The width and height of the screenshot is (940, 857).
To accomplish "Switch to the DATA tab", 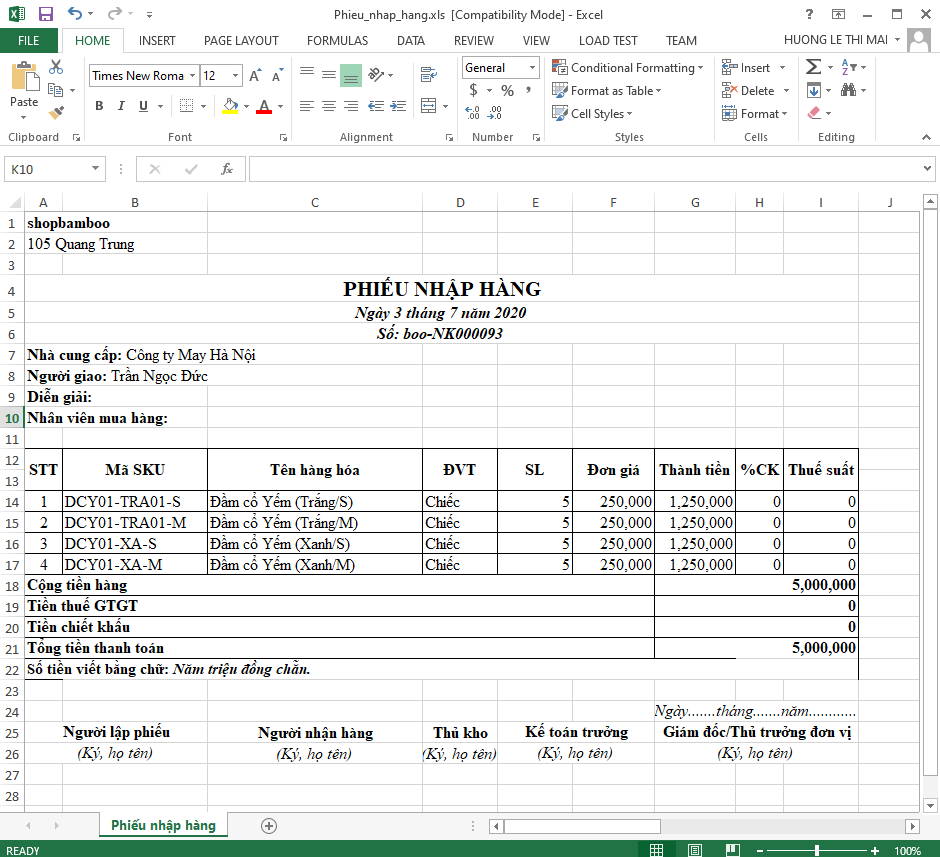I will (x=411, y=41).
